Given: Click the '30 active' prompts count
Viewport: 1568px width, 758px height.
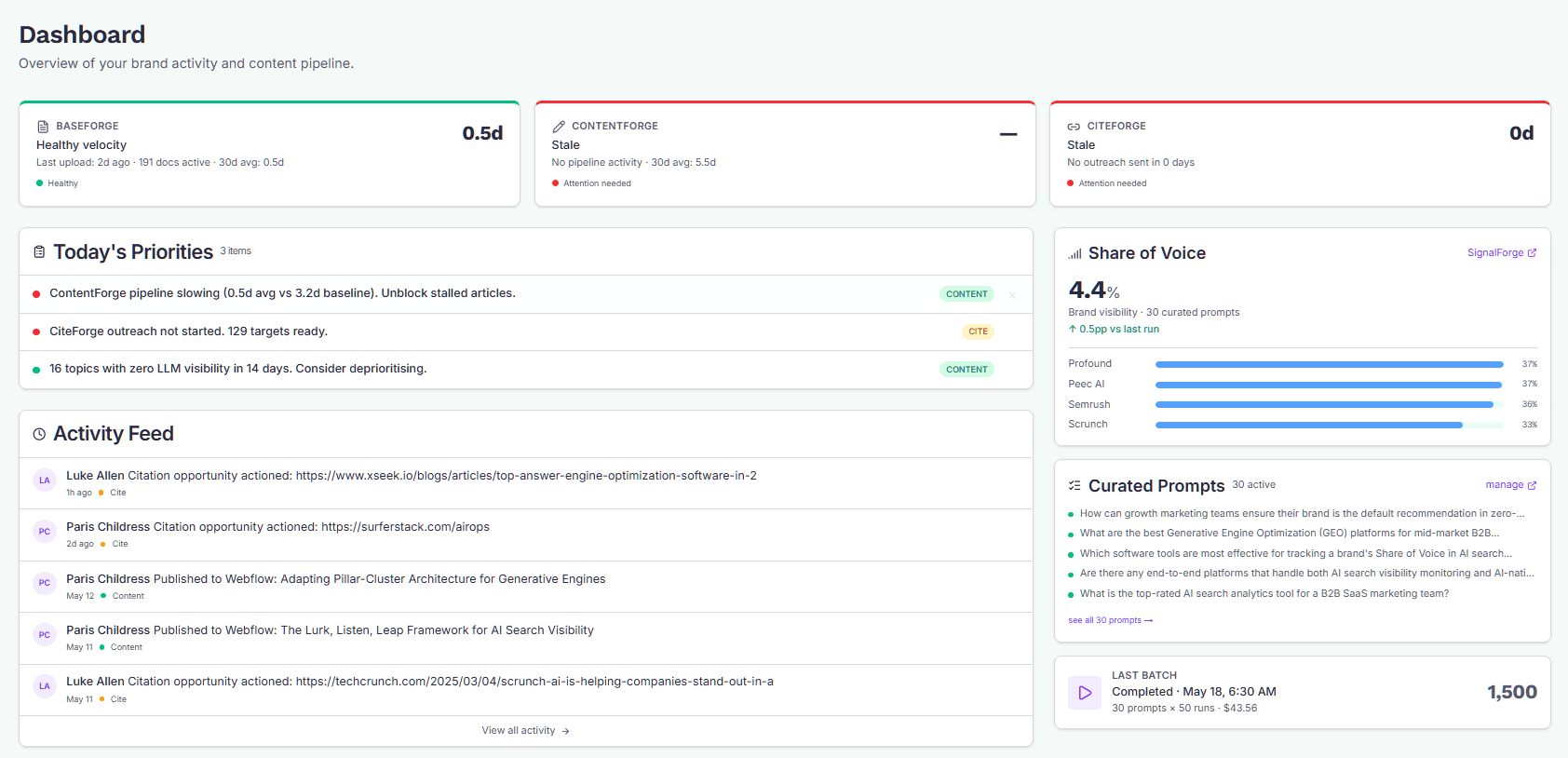Looking at the screenshot, I should [1253, 485].
